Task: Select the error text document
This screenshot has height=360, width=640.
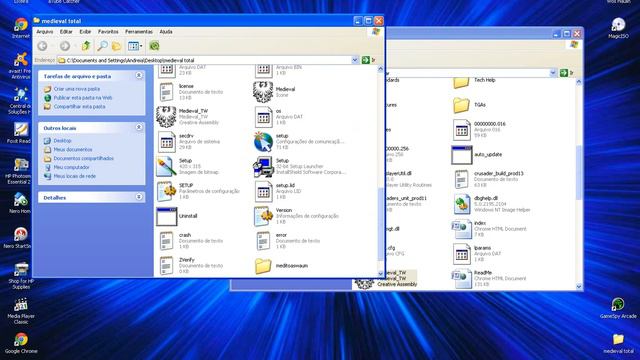Action: 288,241
